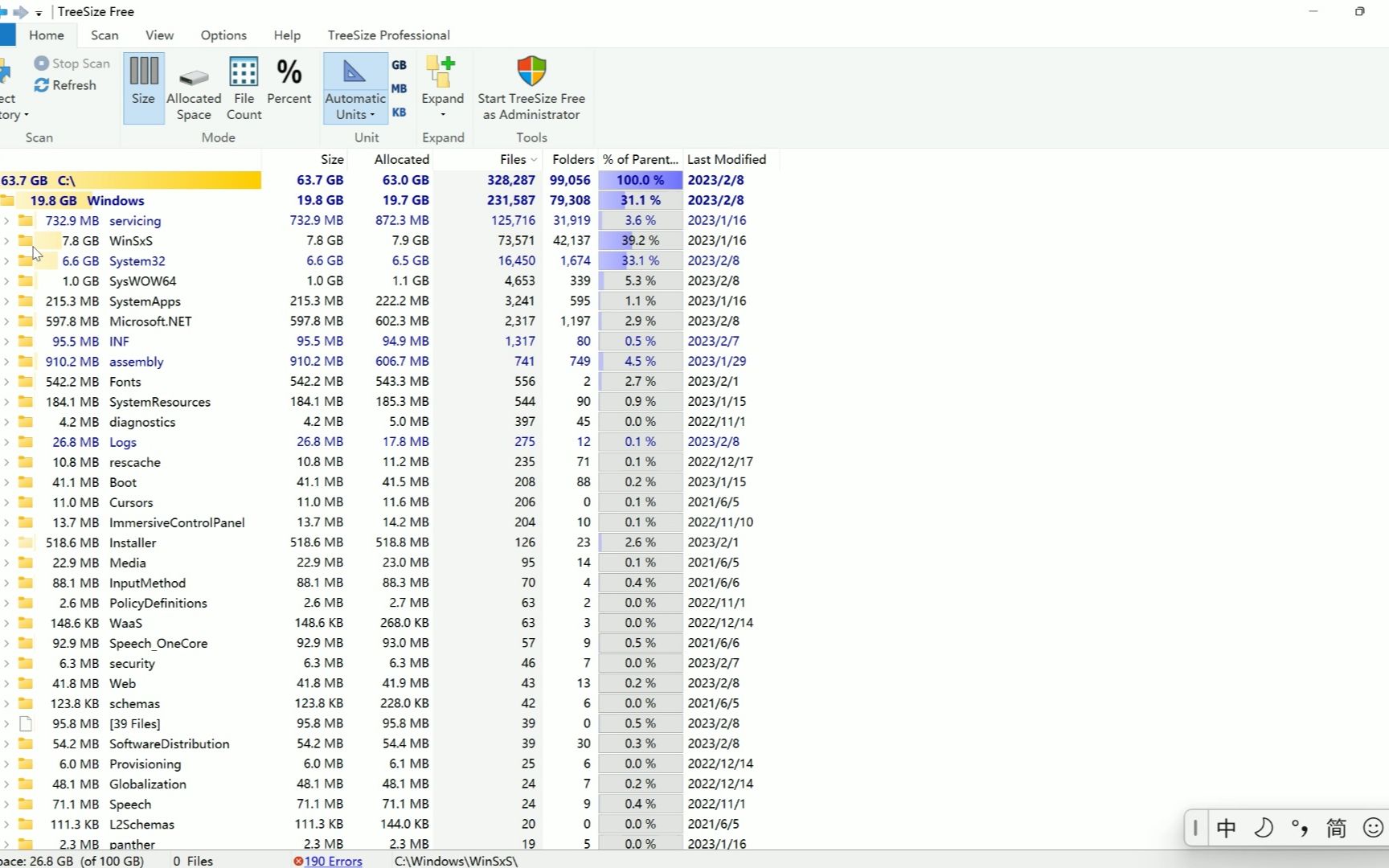1389x868 pixels.
Task: Toggle half-moon width mode in IME bar
Action: pos(1264,828)
